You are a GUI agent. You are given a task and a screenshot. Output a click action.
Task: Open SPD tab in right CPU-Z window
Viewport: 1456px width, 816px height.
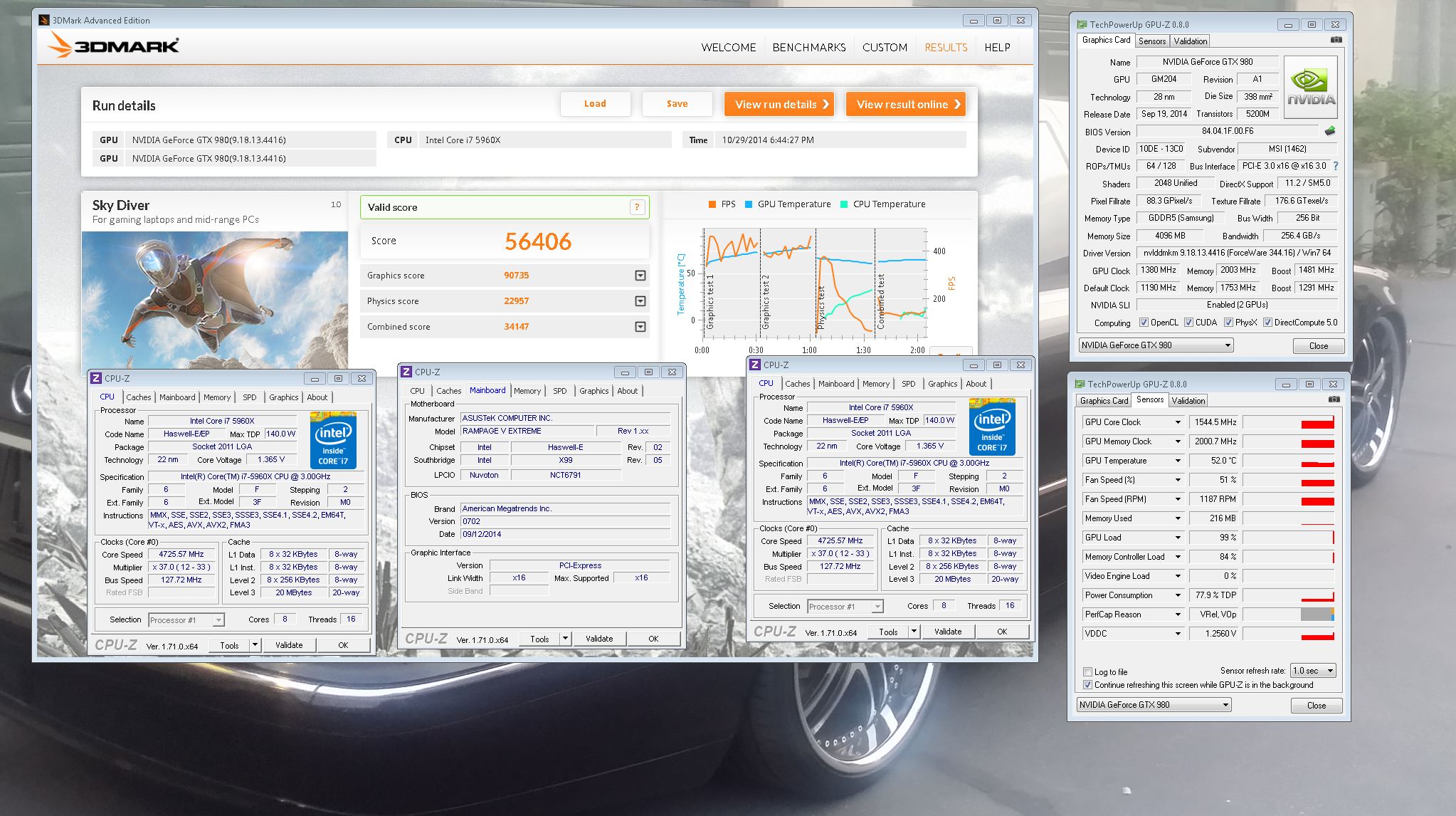coord(908,384)
